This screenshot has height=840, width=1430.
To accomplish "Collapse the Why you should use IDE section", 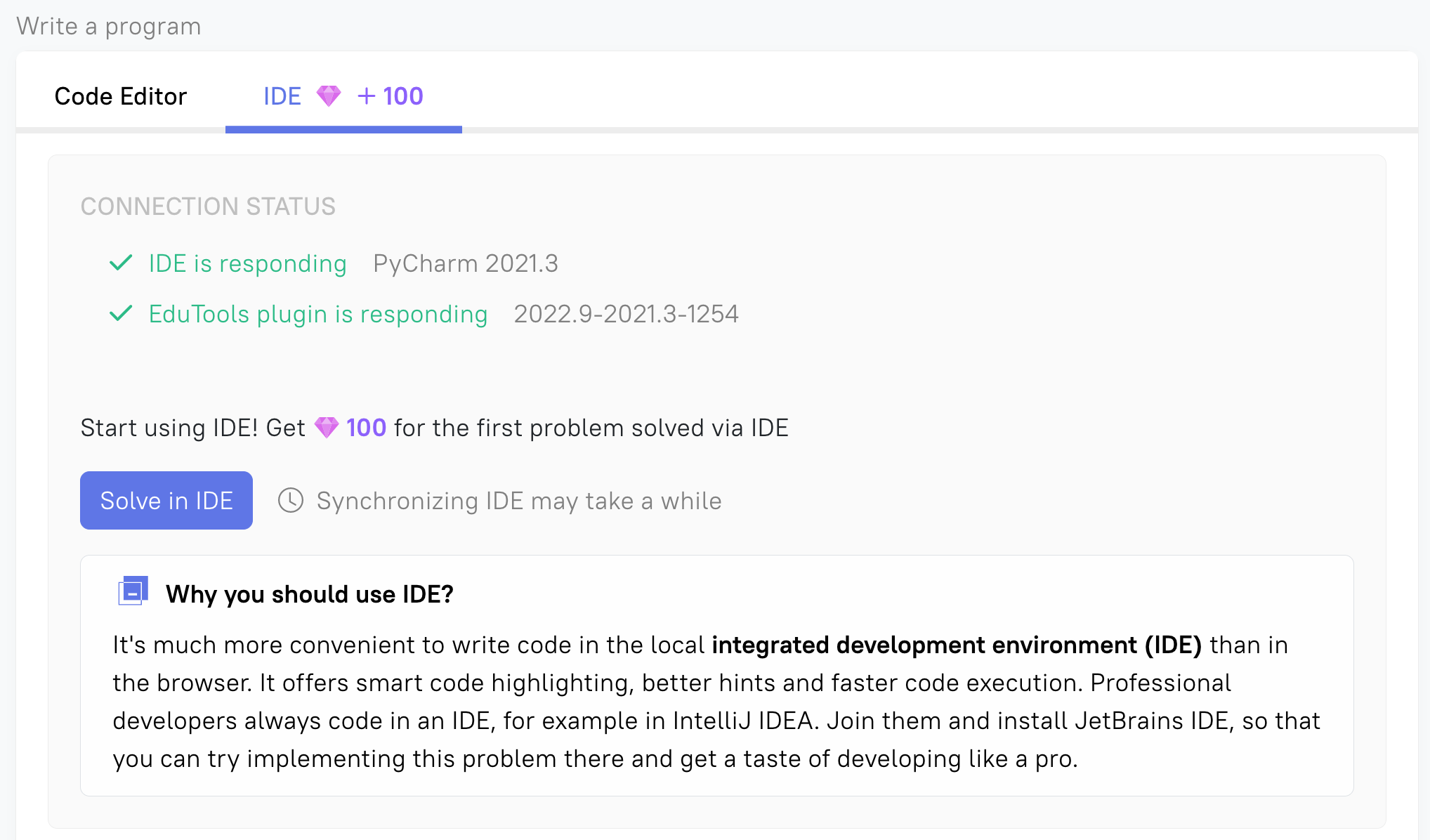I will click(x=133, y=591).
